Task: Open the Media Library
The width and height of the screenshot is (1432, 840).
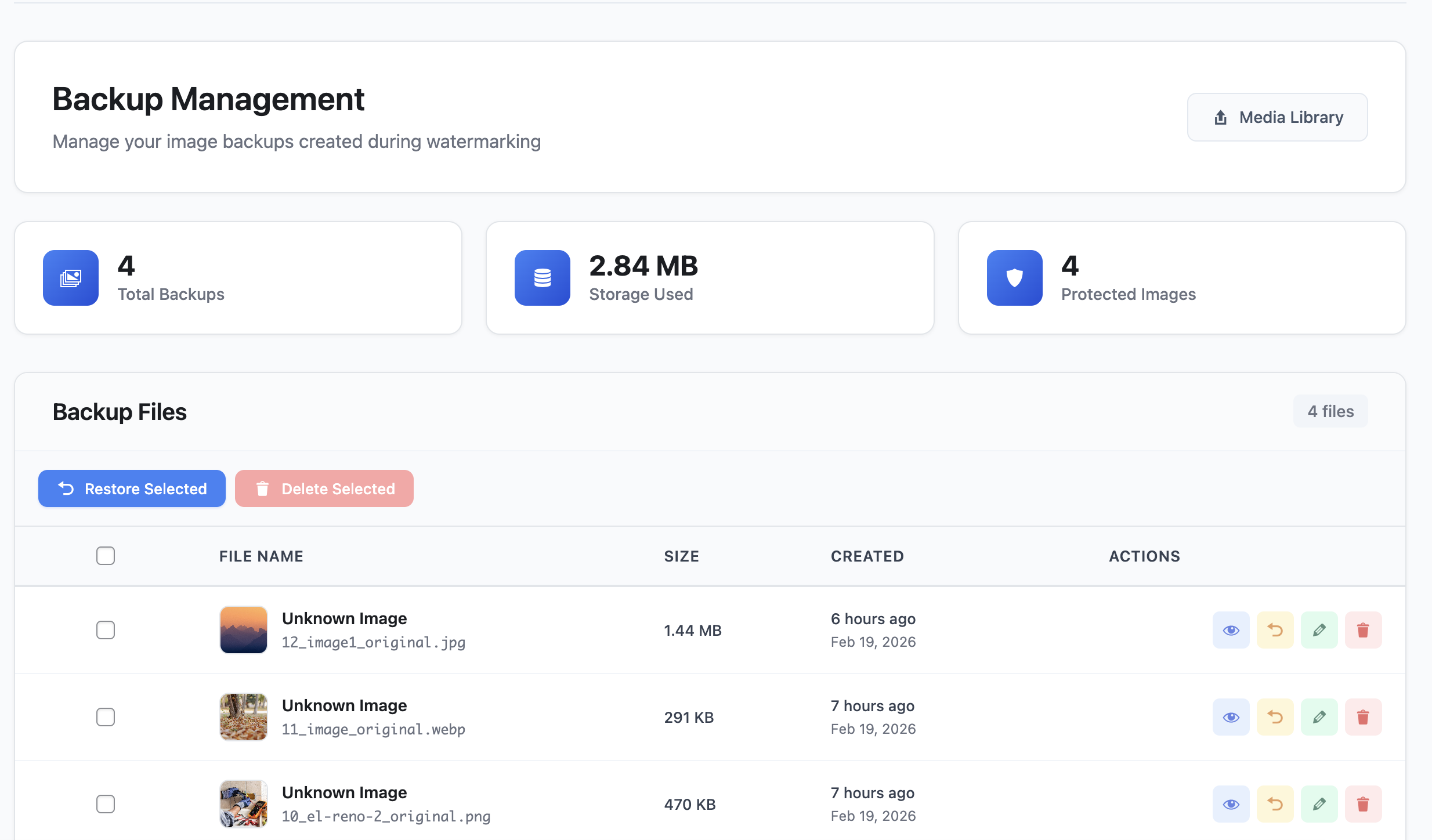Action: pos(1277,117)
